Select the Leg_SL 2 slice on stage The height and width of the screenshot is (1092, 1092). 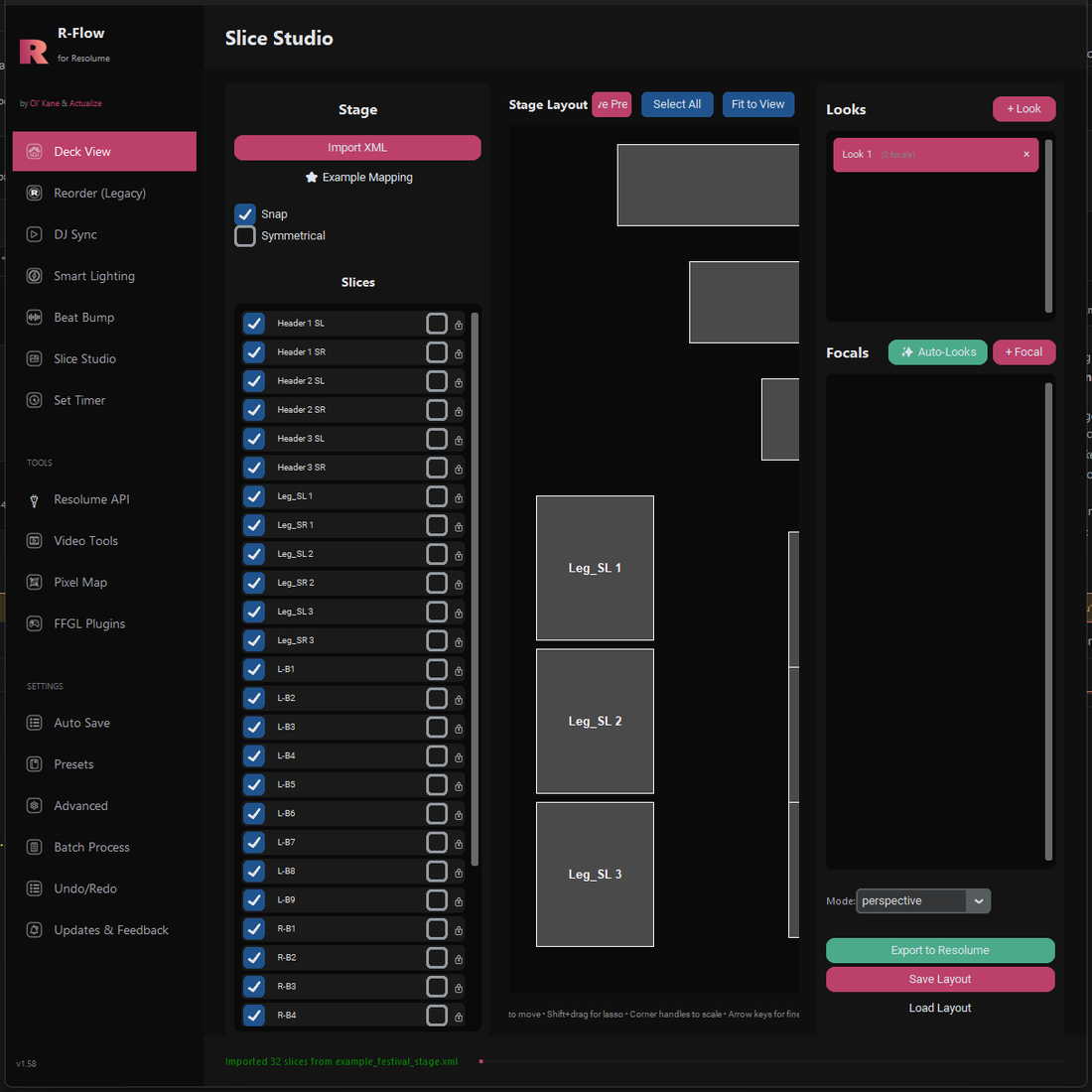pos(595,721)
